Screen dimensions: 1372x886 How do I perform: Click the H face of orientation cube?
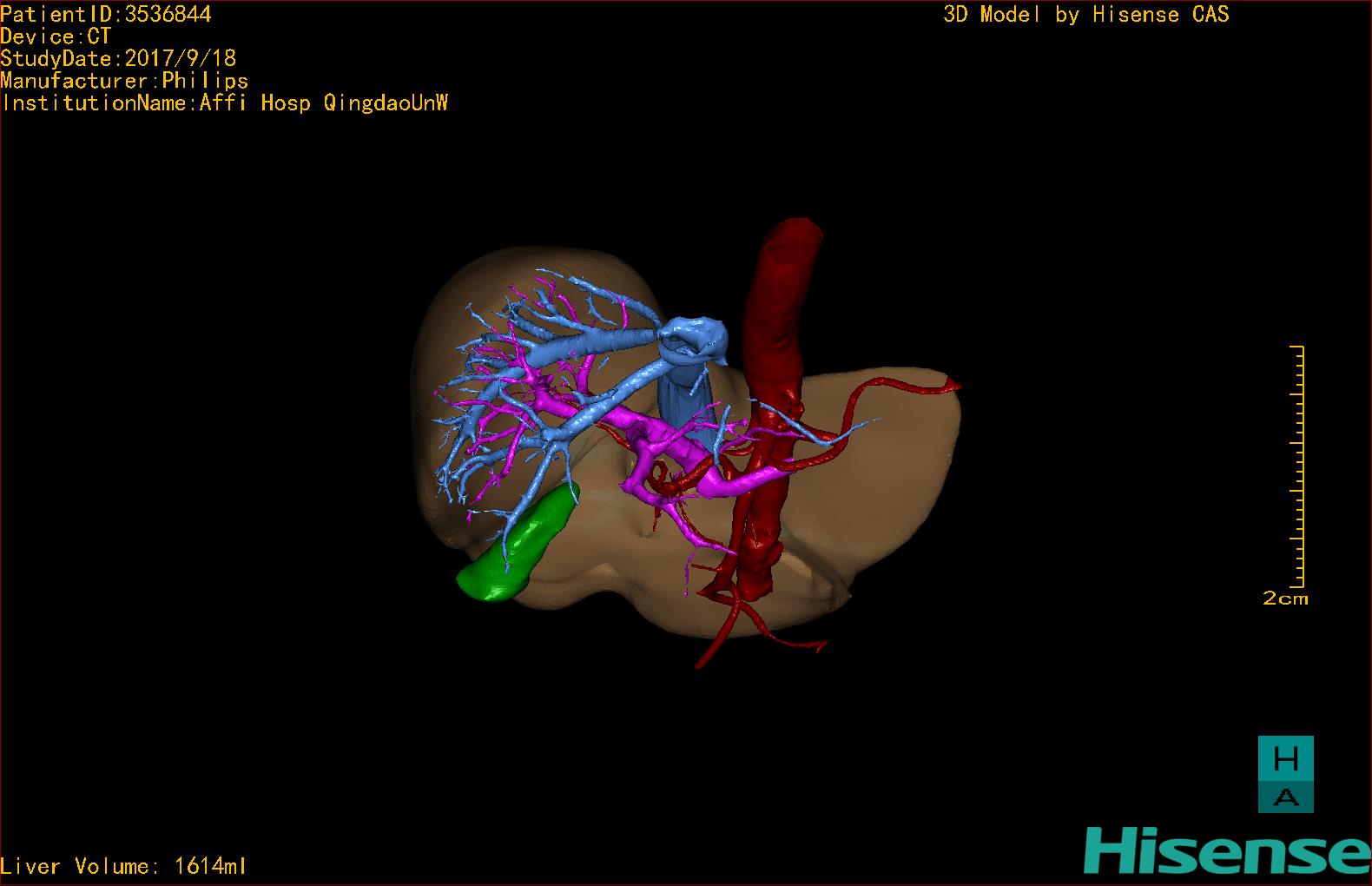pos(1286,758)
